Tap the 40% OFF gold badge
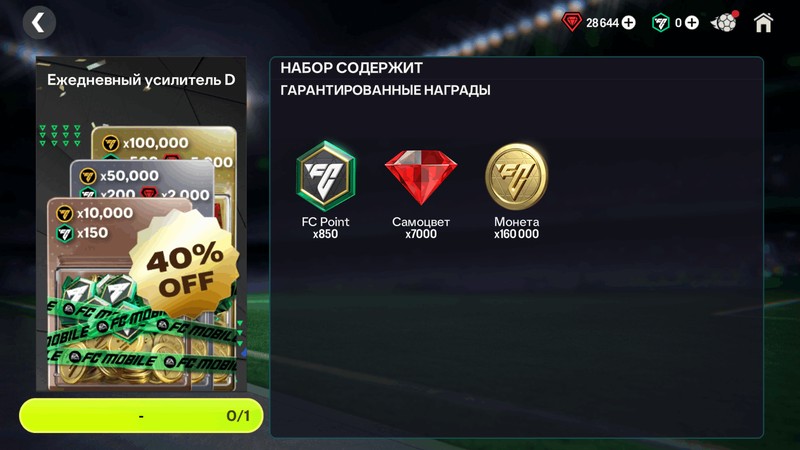 184,264
